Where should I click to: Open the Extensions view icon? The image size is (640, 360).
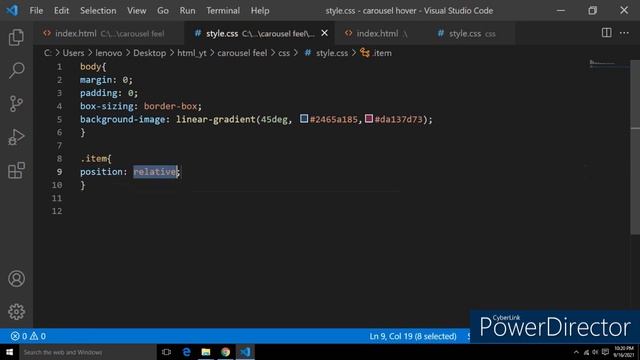point(16,170)
